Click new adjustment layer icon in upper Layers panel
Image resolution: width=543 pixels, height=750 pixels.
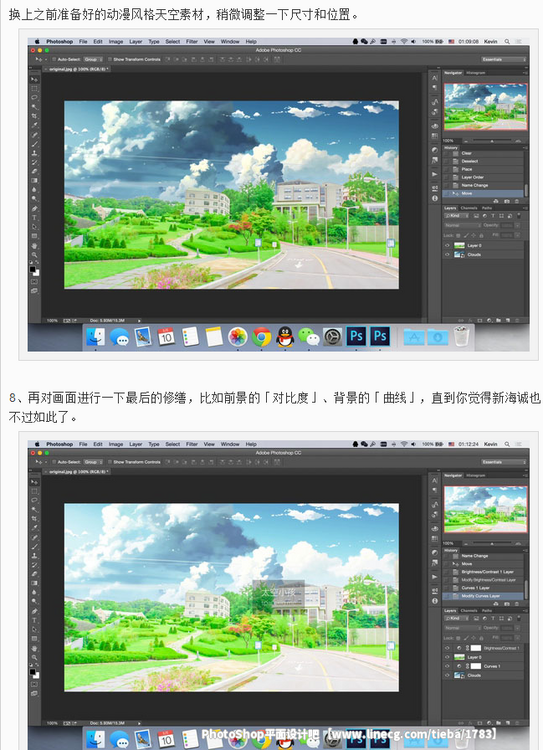[x=489, y=320]
